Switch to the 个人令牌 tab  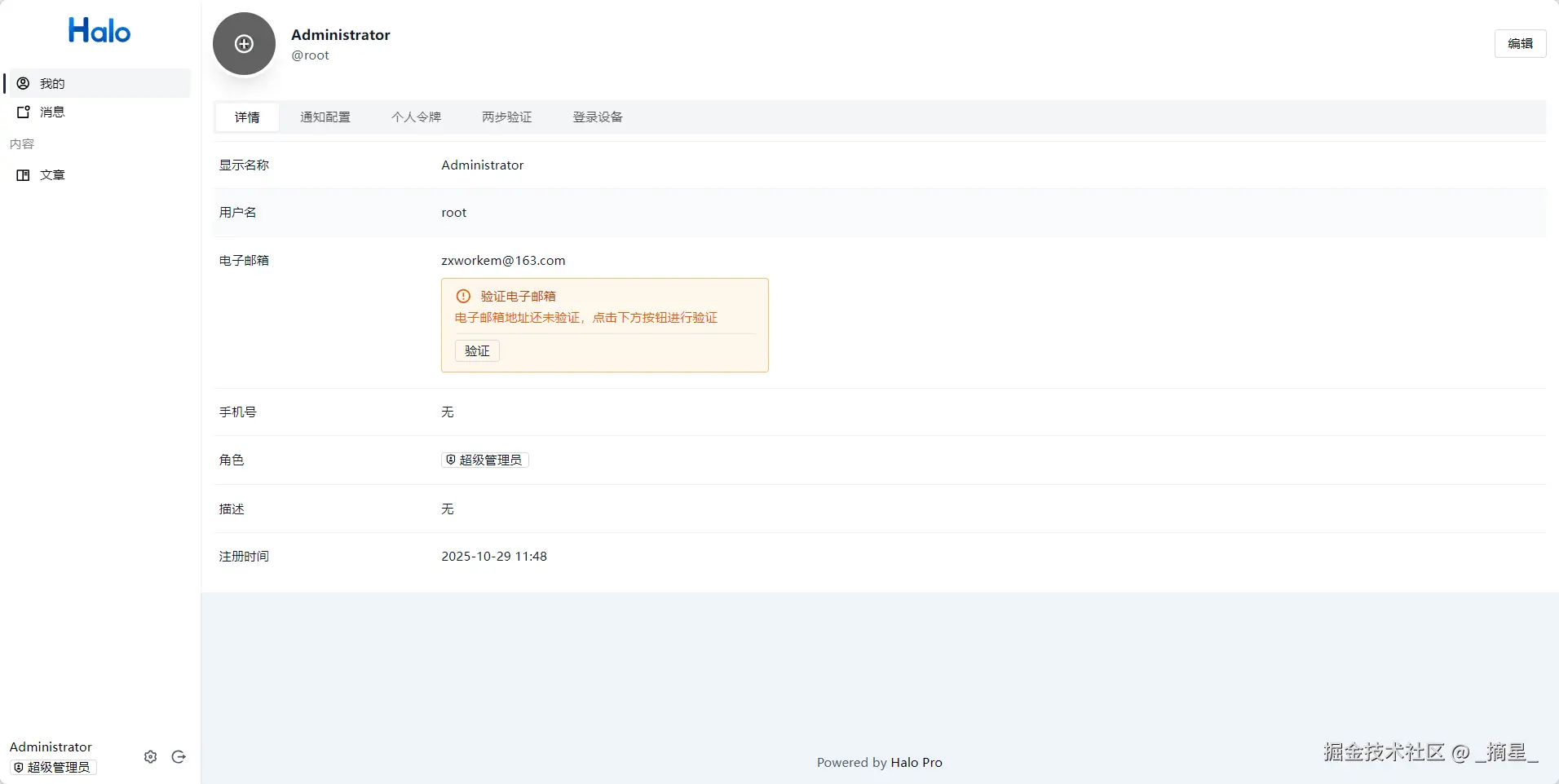coord(416,117)
